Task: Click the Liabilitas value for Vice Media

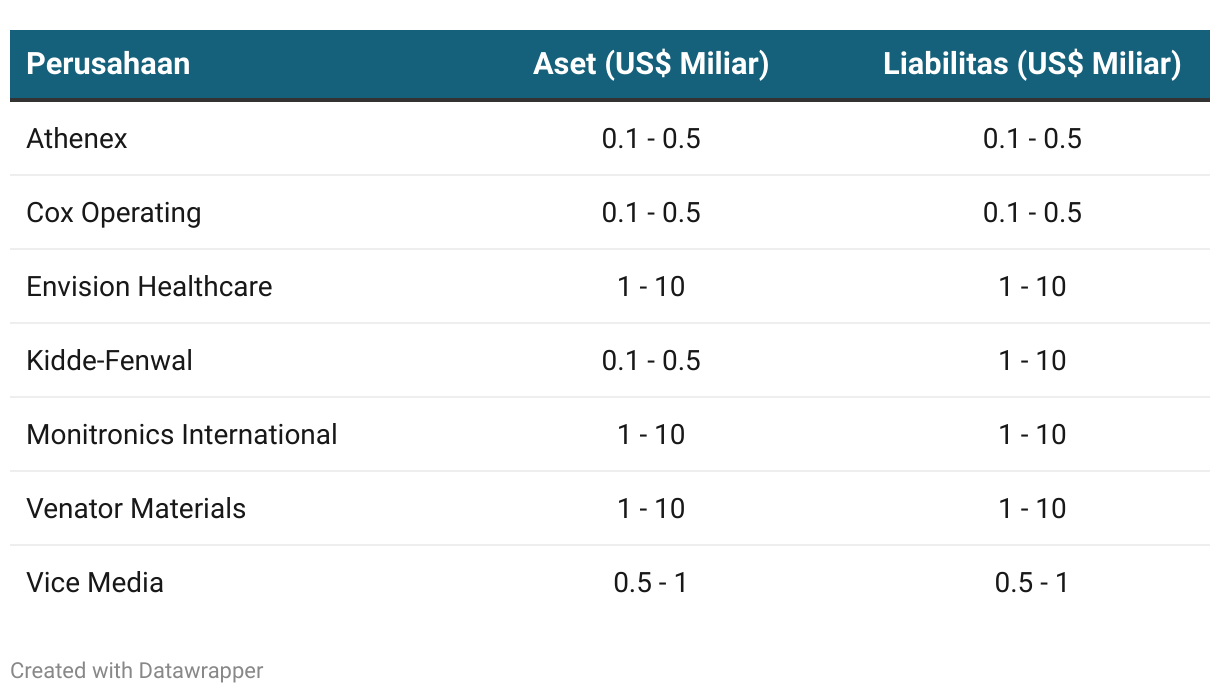Action: tap(1032, 582)
